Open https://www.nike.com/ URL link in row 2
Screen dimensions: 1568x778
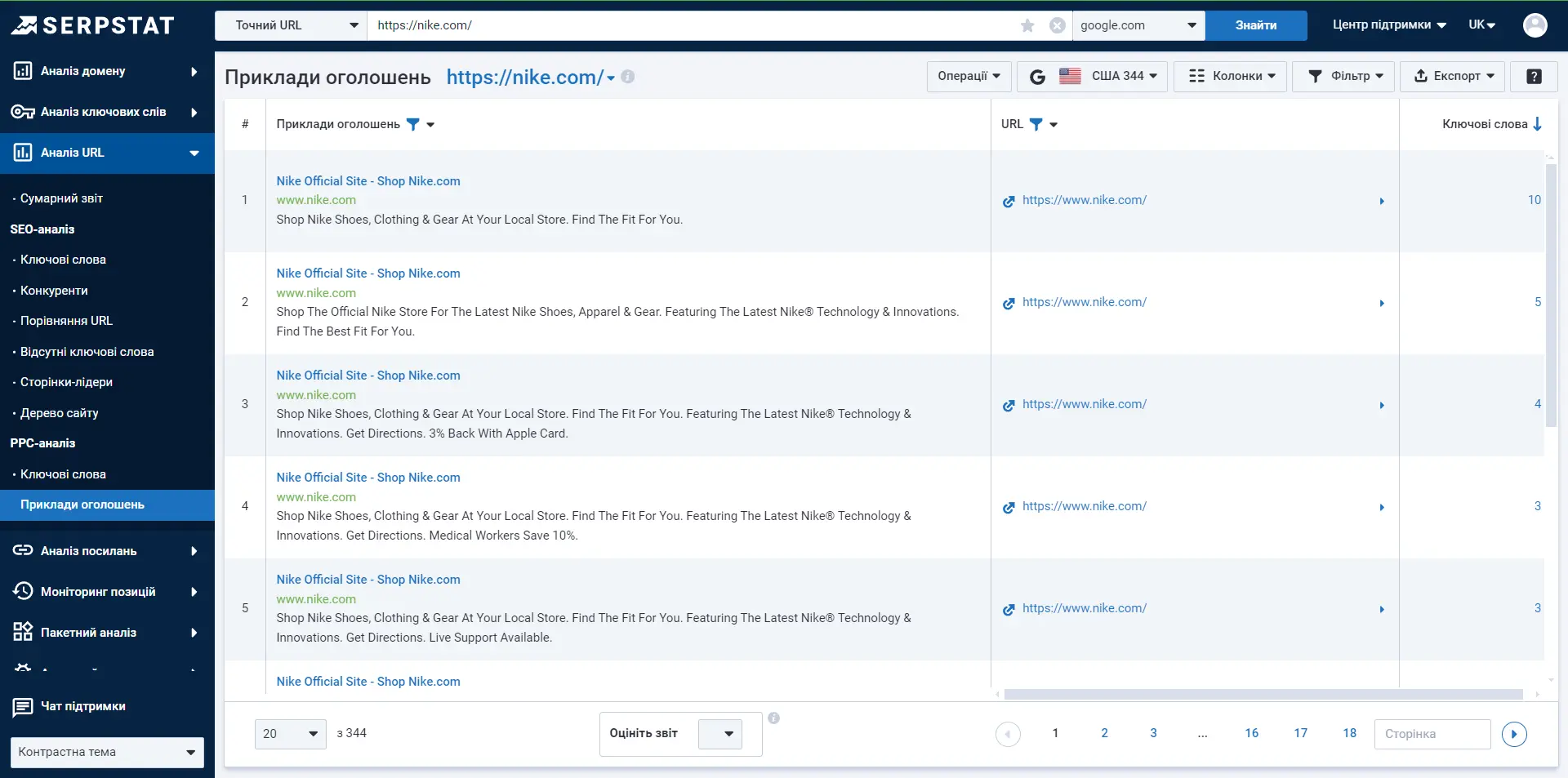pos(1084,302)
